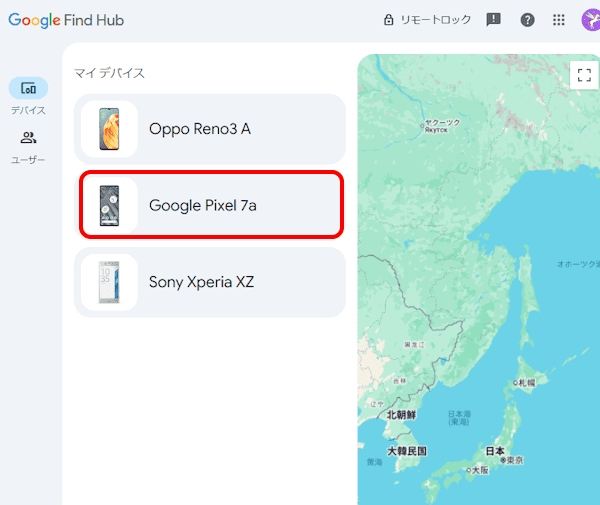Click the Sony Xperia XZ phone thumbnail
Image resolution: width=600 pixels, height=505 pixels.
(x=109, y=282)
